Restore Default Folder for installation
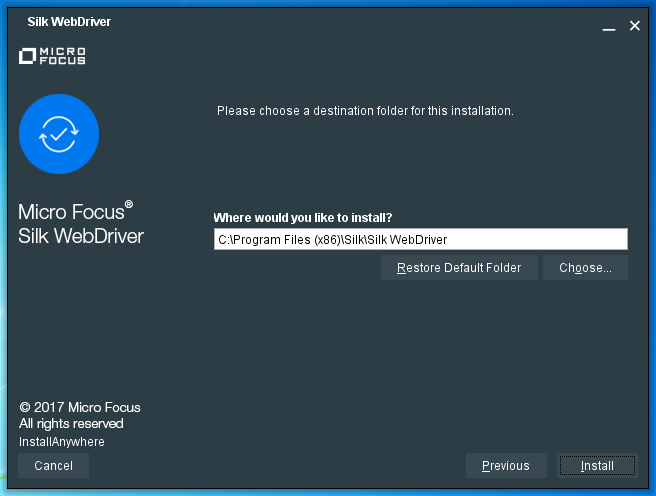The height and width of the screenshot is (496, 656). point(459,268)
